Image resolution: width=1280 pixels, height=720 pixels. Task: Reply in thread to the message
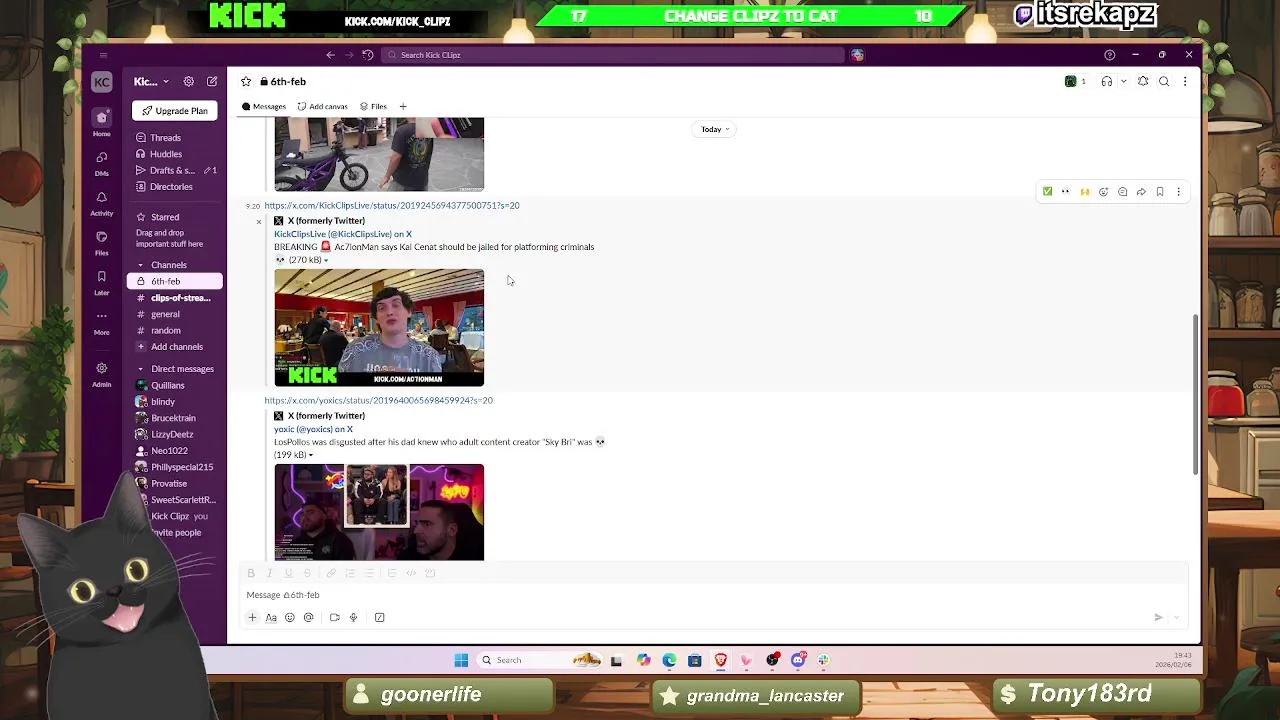pos(1122,192)
